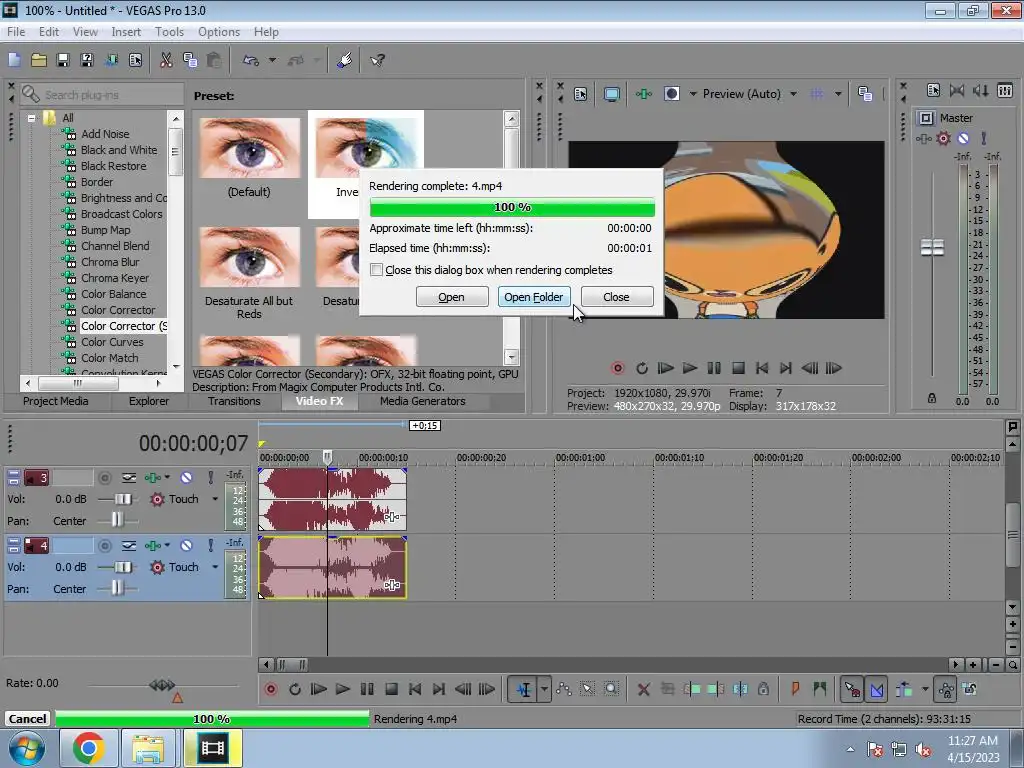The width and height of the screenshot is (1024, 768).
Task: Click the What's This help icon
Action: [377, 60]
